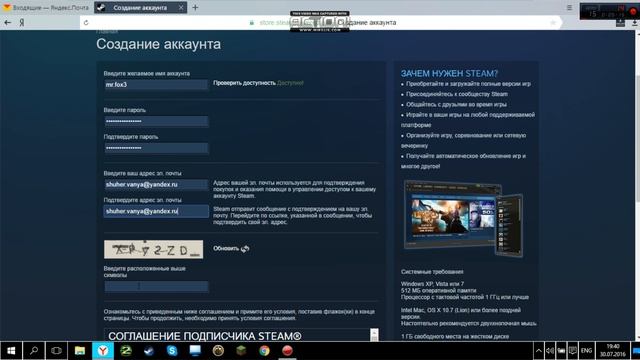Image resolution: width=640 pixels, height=360 pixels.
Task: Focus the Введите пароль field
Action: 156,121
